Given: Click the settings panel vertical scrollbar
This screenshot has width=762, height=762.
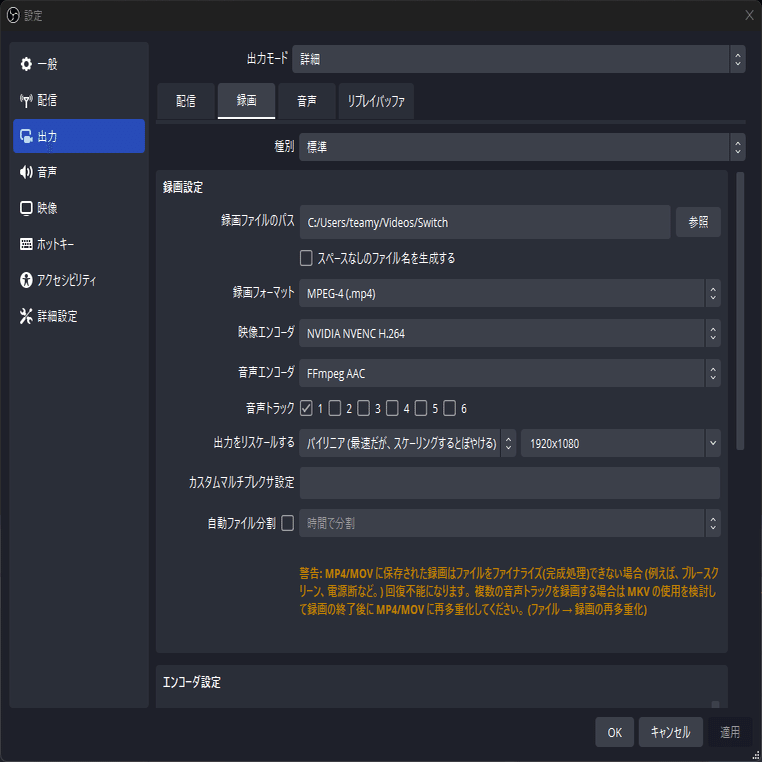Looking at the screenshot, I should (740, 311).
